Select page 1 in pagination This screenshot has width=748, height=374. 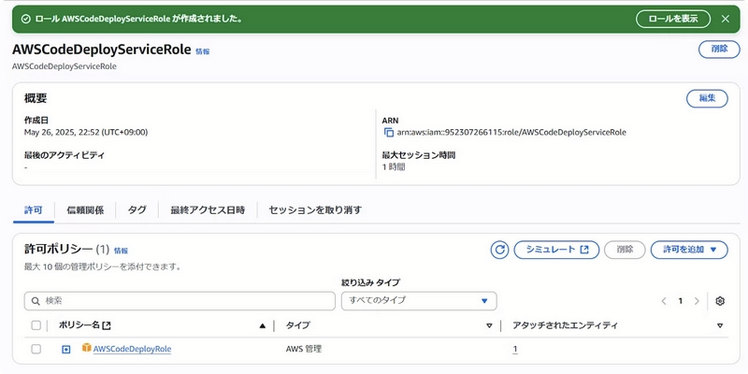click(x=680, y=301)
